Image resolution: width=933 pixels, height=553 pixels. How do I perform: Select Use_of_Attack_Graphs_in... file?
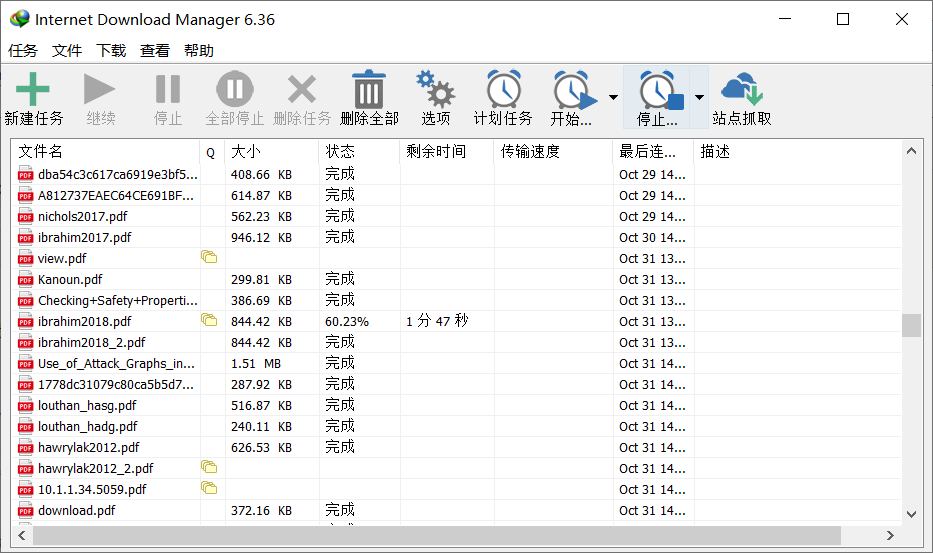pos(116,363)
